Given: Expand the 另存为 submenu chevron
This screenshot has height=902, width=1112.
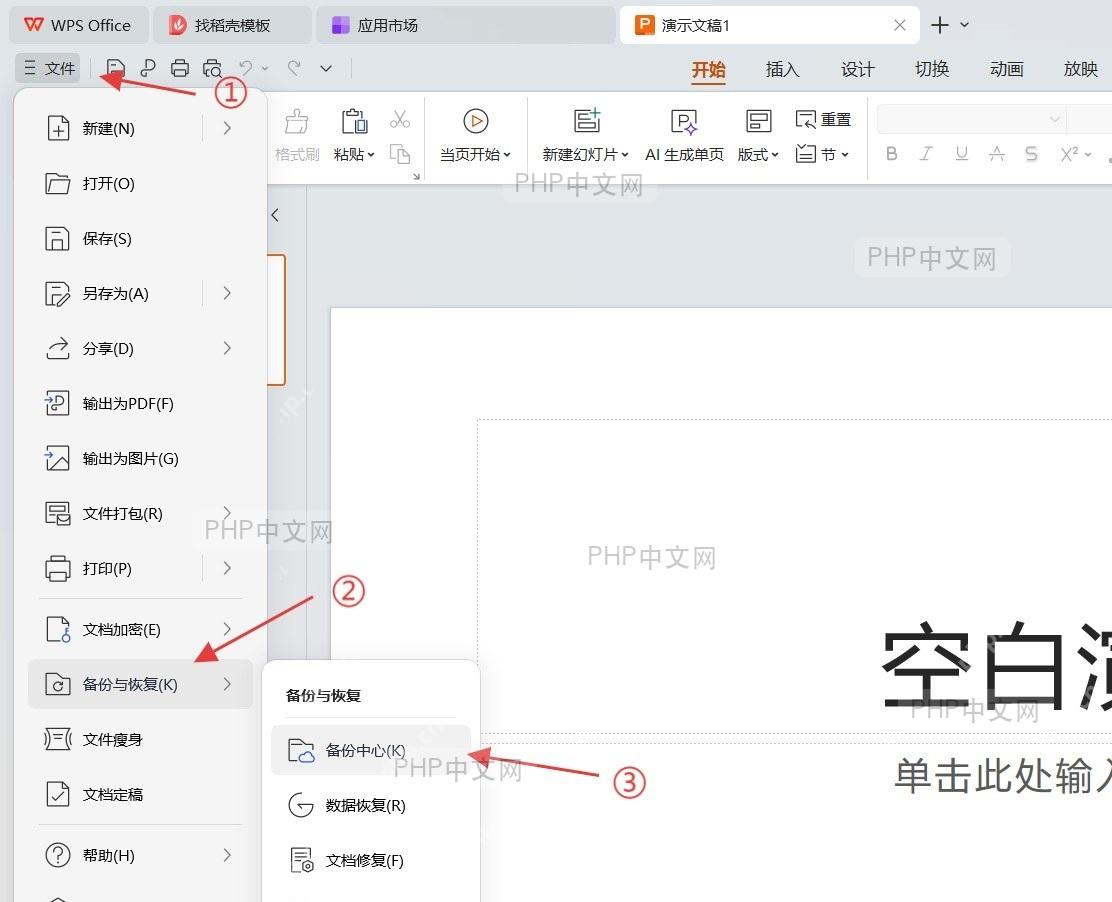Looking at the screenshot, I should coord(227,294).
